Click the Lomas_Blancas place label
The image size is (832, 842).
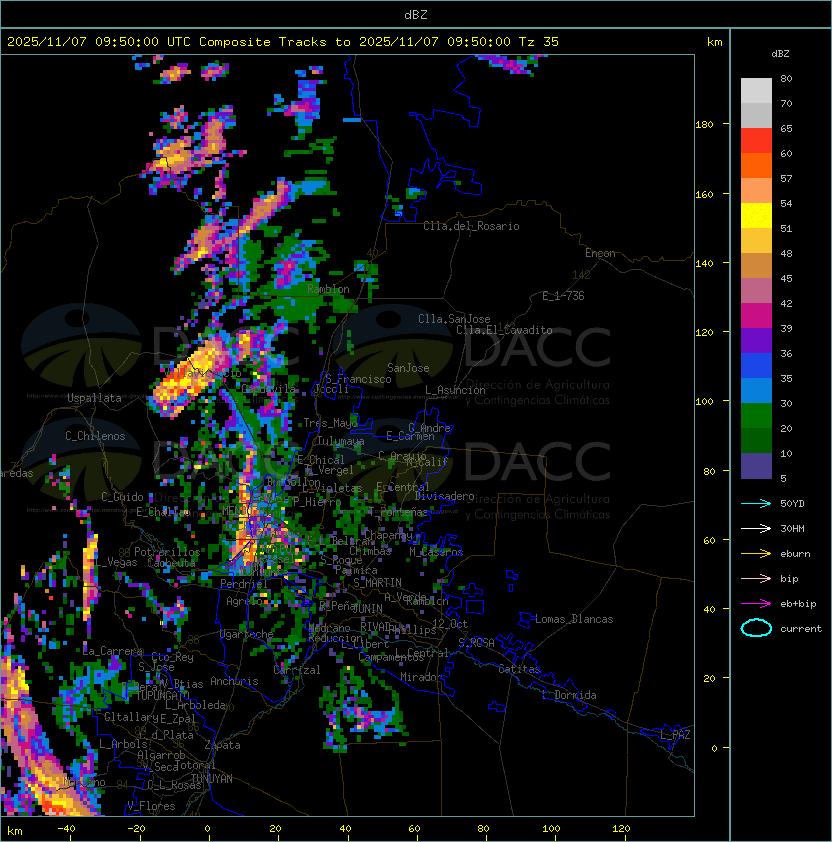(574, 619)
